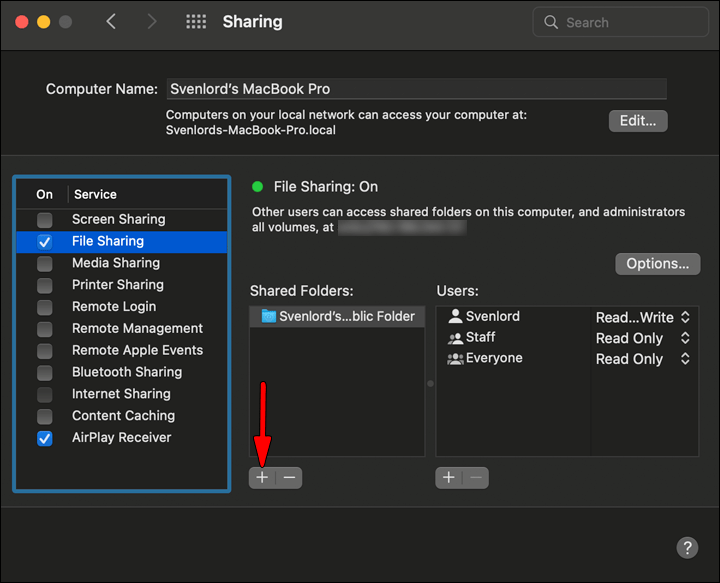Click the Svenlord single-user icon
Image resolution: width=720 pixels, height=583 pixels.
click(x=455, y=316)
